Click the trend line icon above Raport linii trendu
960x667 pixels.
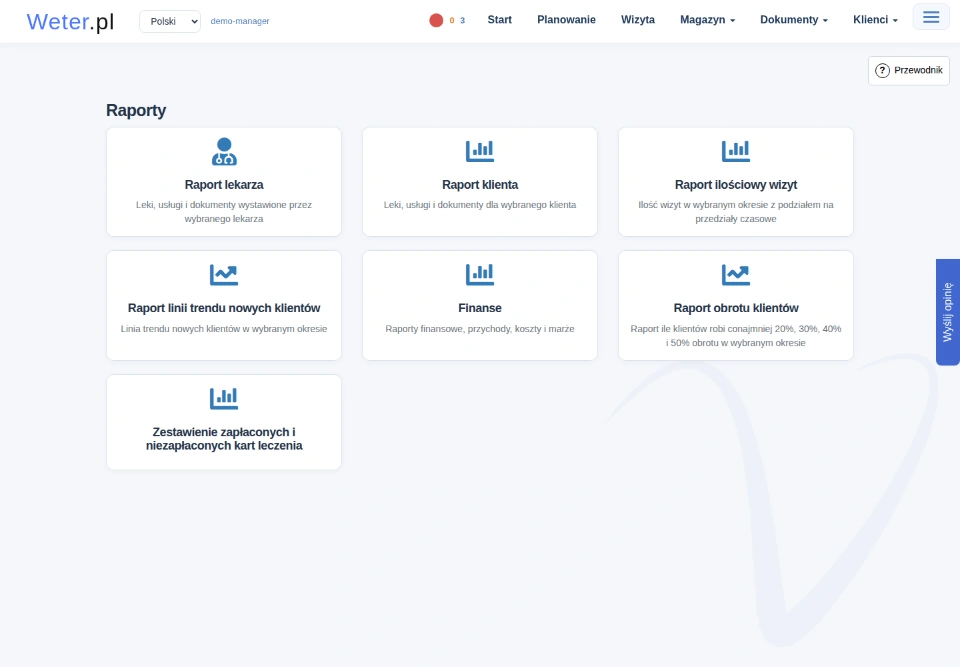(x=223, y=275)
